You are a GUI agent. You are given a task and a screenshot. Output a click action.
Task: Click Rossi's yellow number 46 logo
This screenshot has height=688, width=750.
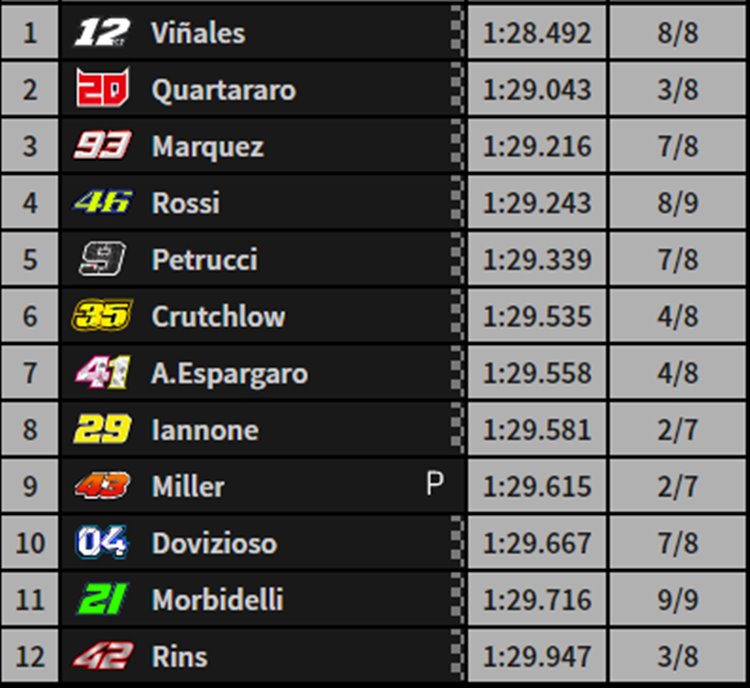(x=102, y=201)
